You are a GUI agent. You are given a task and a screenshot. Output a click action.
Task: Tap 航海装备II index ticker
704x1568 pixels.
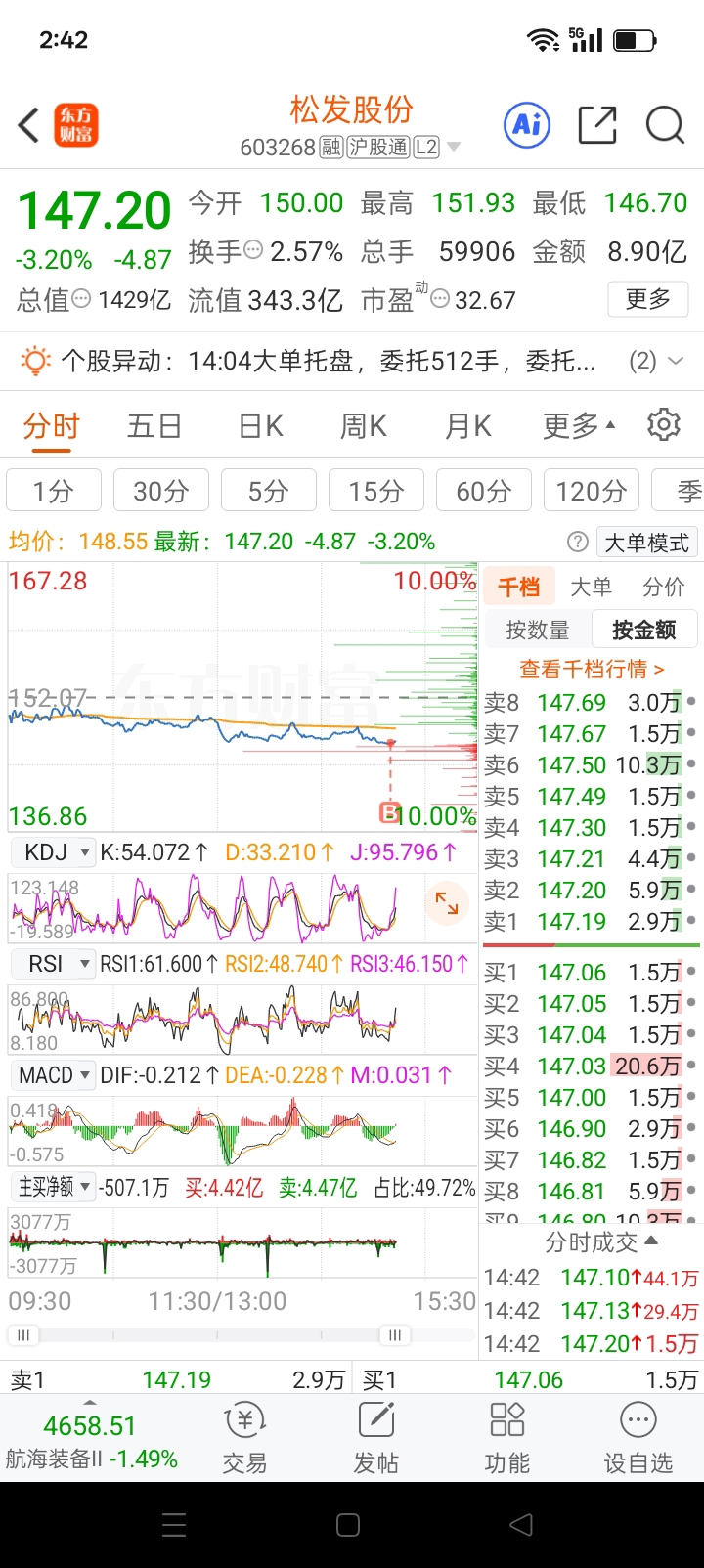(91, 1459)
